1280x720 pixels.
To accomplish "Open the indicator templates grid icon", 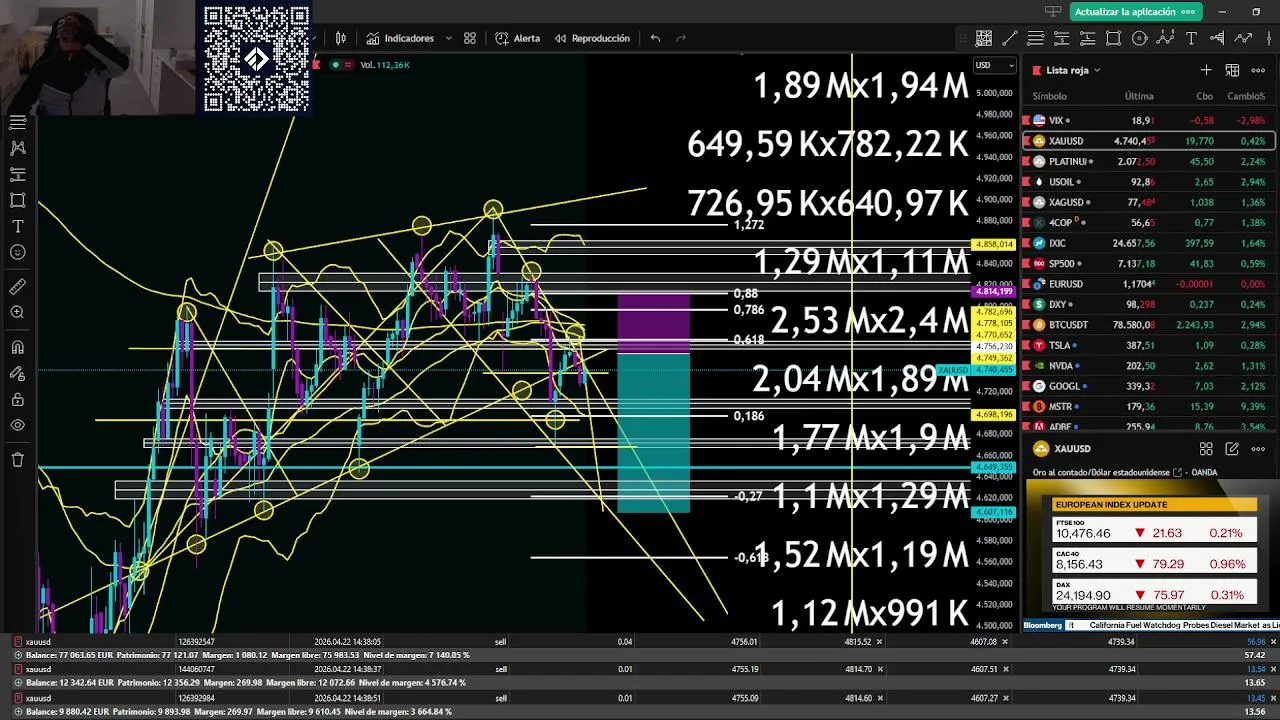I will click(470, 38).
